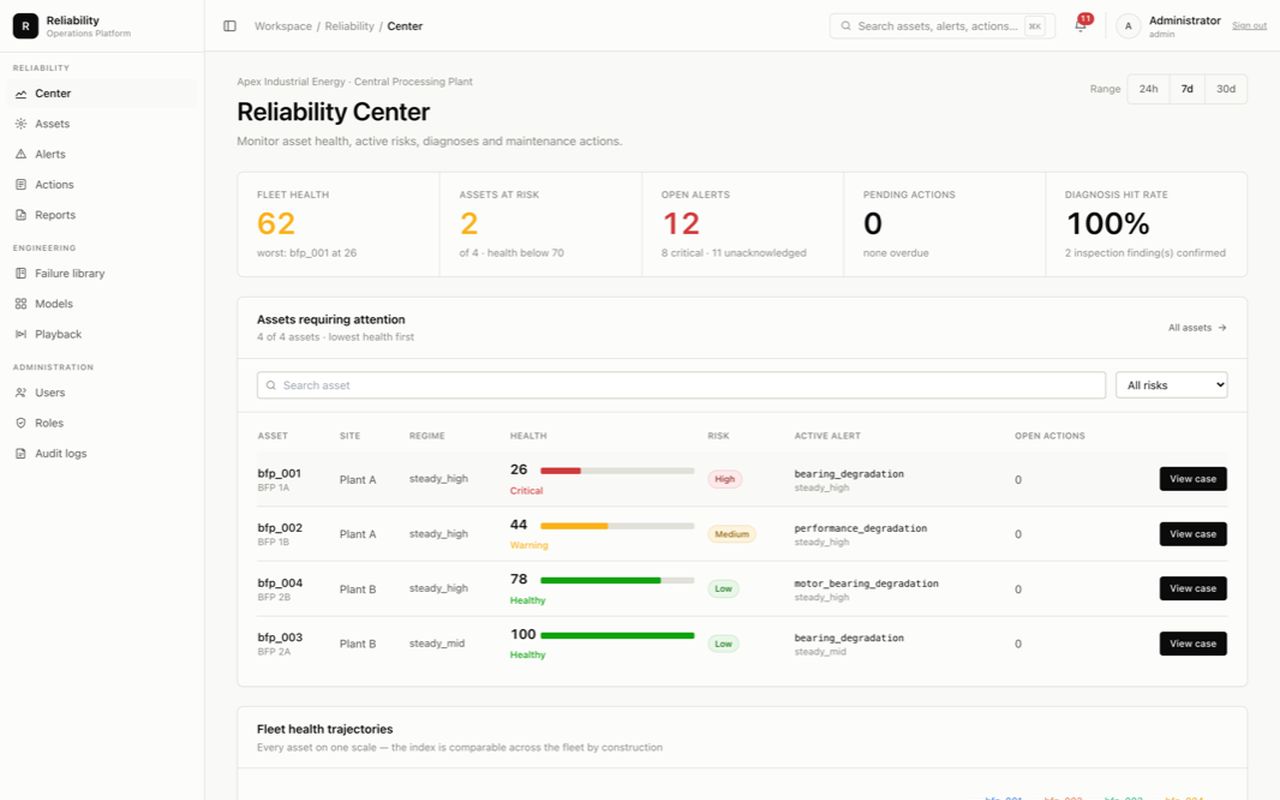Click the Assets icon in sidebar
Screen dimensions: 1280x800
coord(21,124)
